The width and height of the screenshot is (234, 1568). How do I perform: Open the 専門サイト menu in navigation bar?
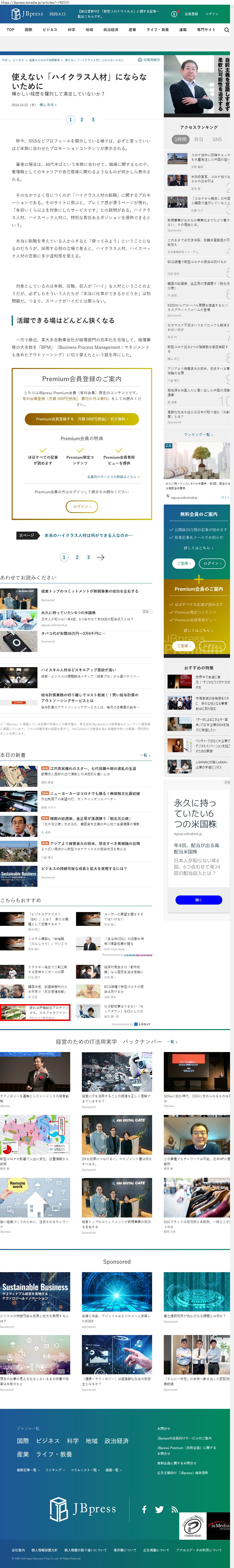206,29
